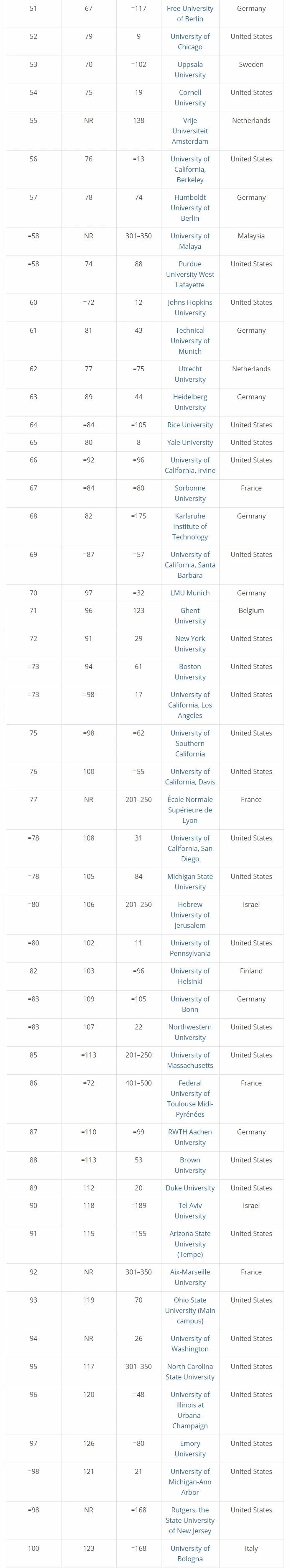Open the Boston University link
This screenshot has height=1568, width=289.
click(190, 672)
